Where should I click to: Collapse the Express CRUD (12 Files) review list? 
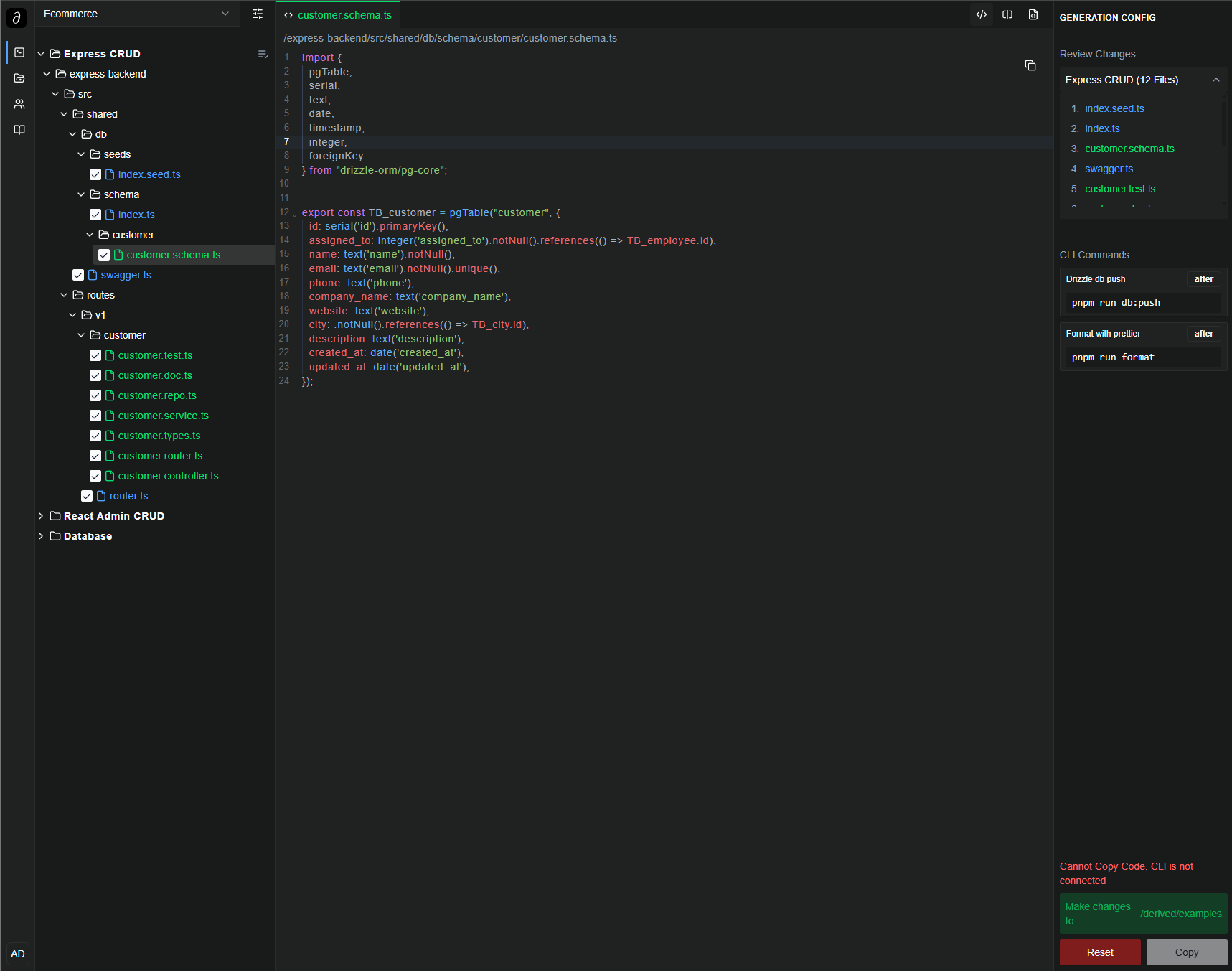[1216, 80]
